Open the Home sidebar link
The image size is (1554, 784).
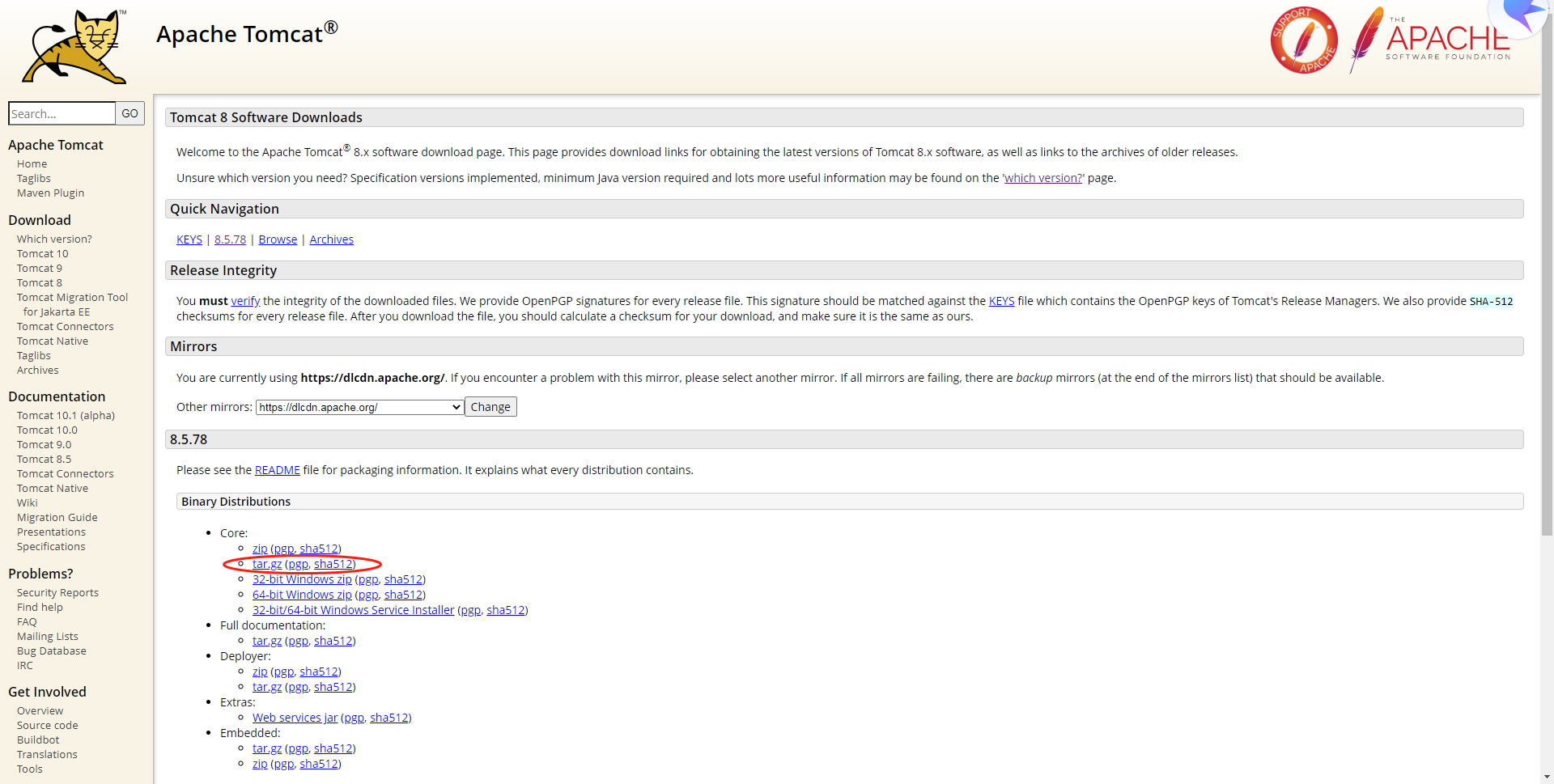[x=32, y=164]
